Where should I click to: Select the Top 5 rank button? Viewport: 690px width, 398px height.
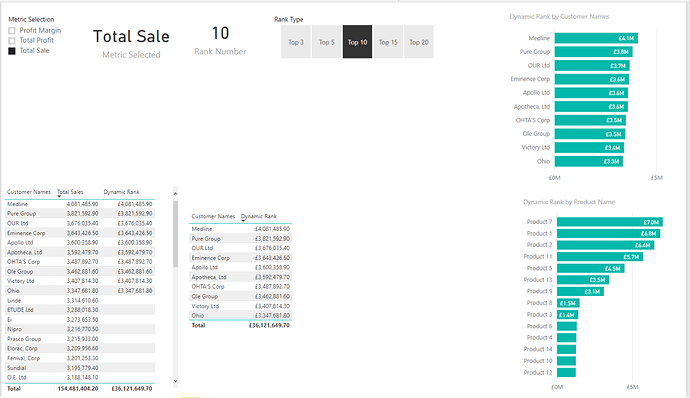tap(327, 42)
